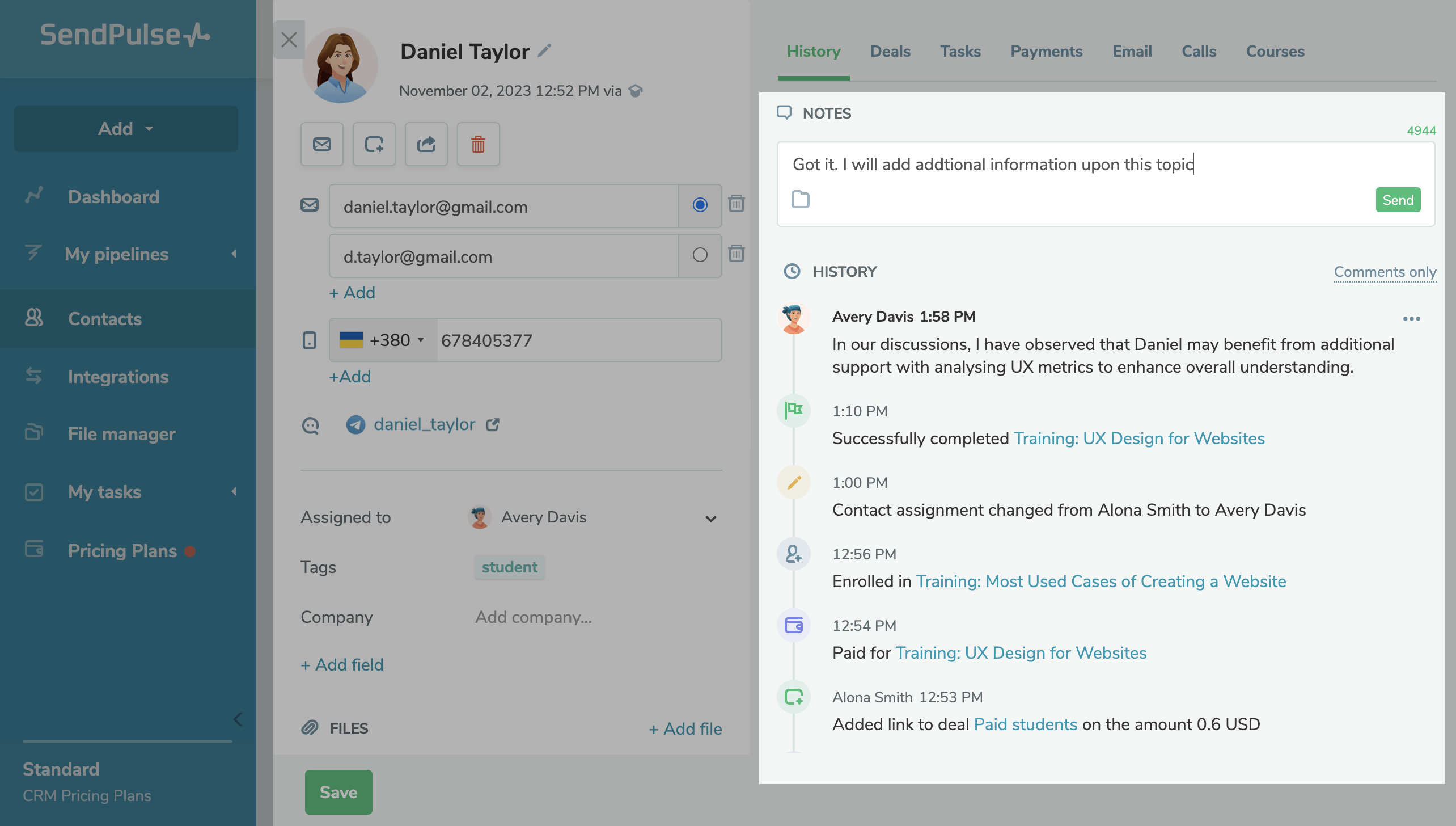Image resolution: width=1456 pixels, height=826 pixels.
Task: Select d.taylor@gmail.com as primary email
Action: 700,255
